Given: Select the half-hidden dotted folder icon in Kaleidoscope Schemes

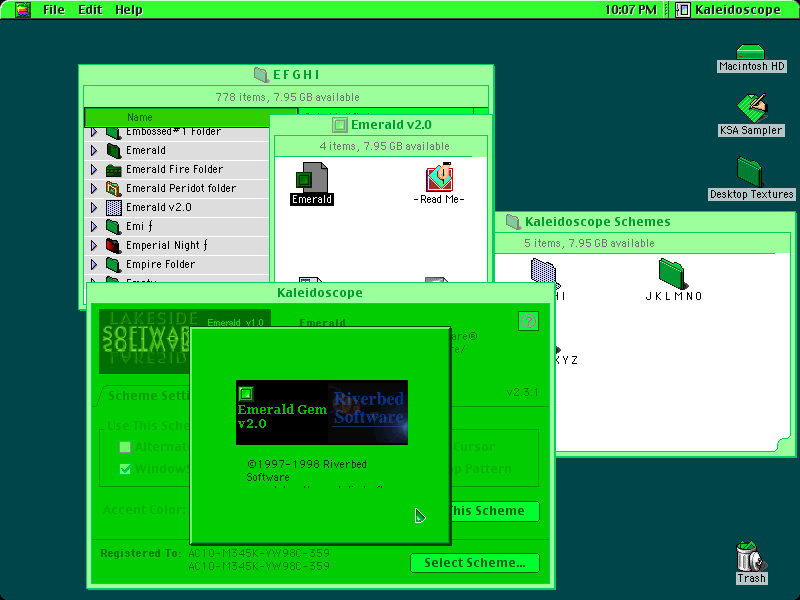Looking at the screenshot, I should coord(543,272).
